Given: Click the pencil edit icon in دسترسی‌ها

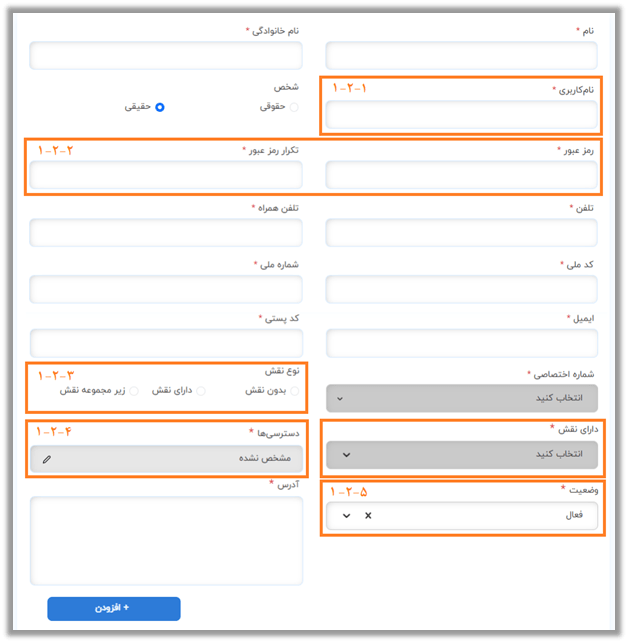Looking at the screenshot, I should point(47,459).
